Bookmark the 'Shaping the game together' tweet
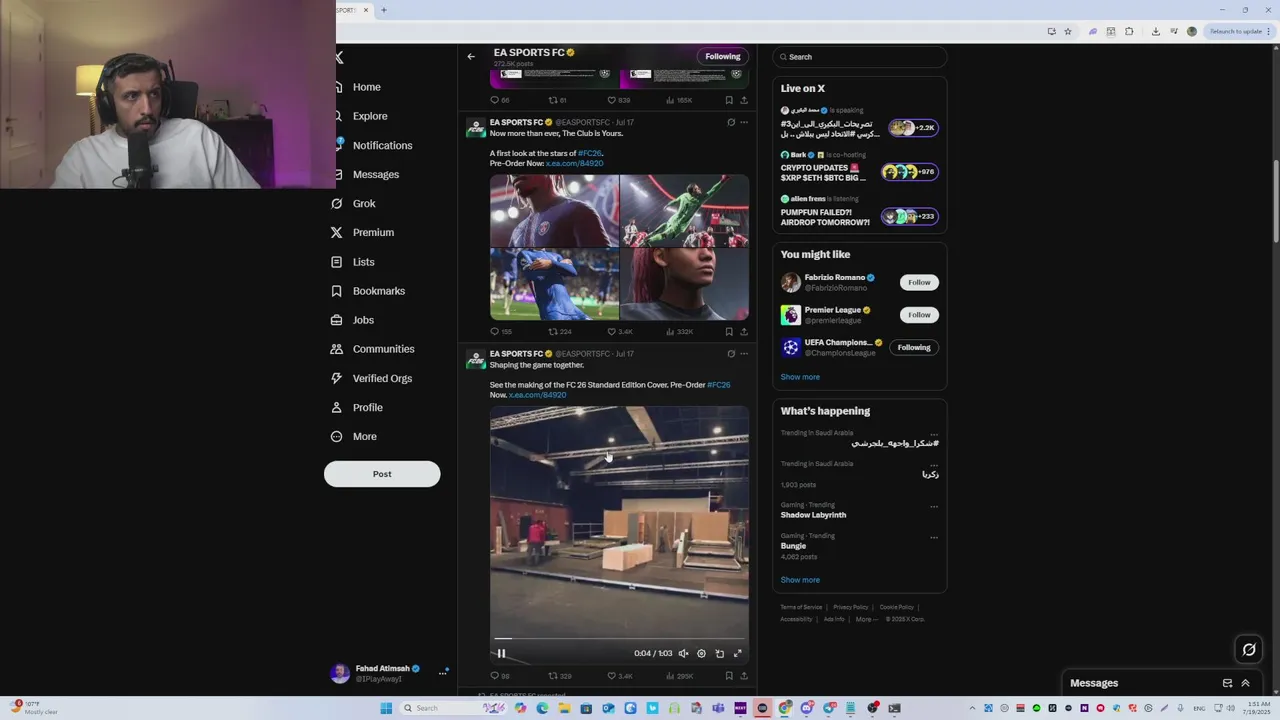 (729, 676)
